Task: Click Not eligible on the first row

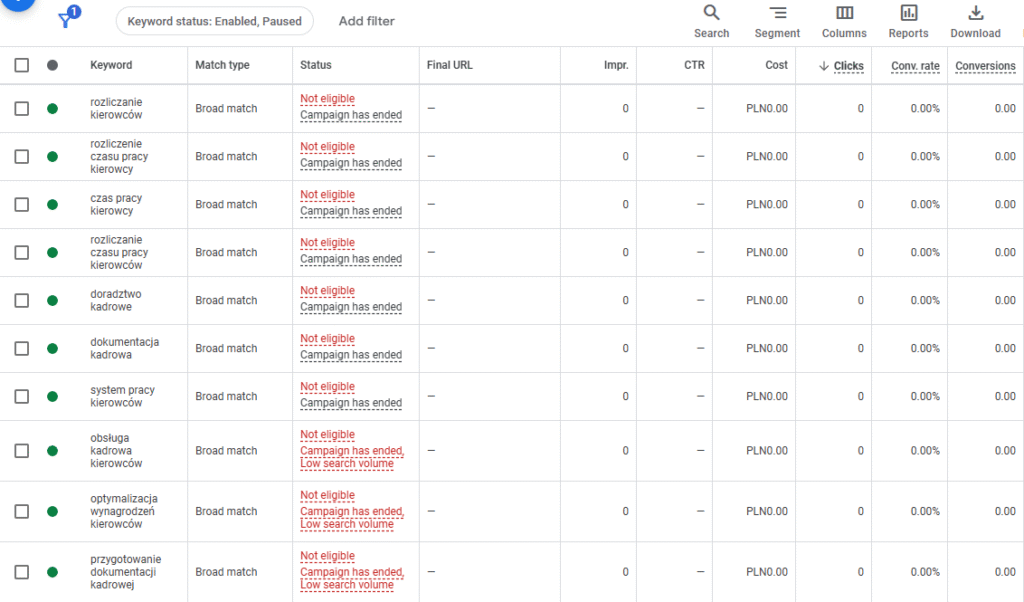Action: point(327,98)
